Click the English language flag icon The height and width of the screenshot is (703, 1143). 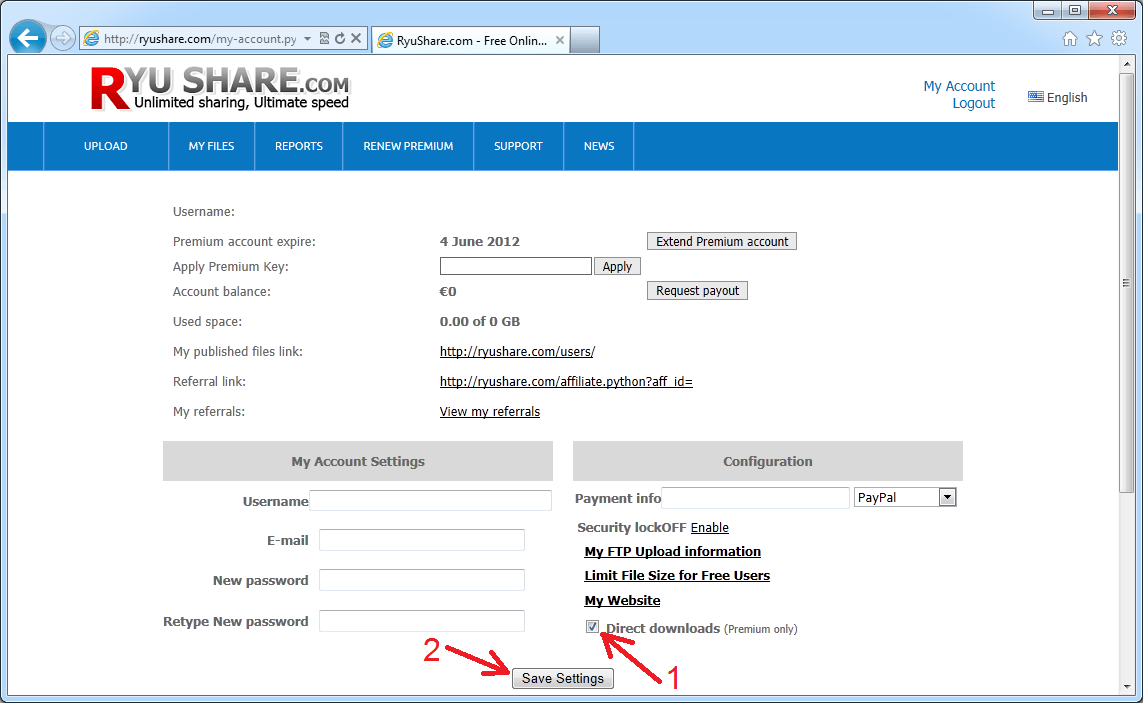1035,97
